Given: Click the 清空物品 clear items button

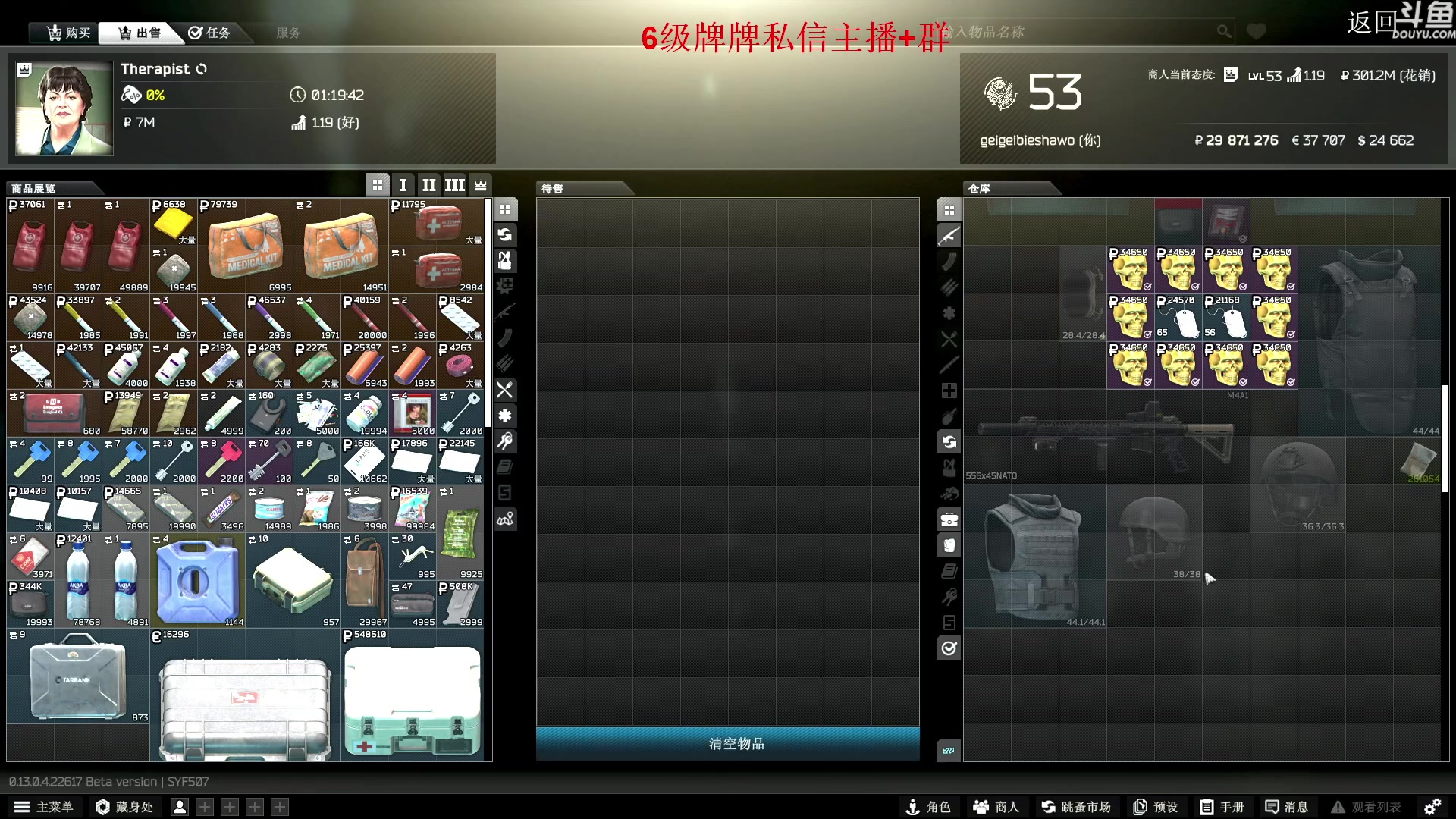Looking at the screenshot, I should 728,744.
